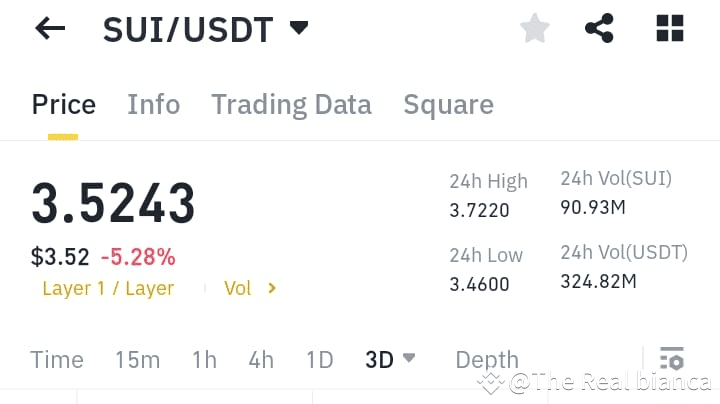
Task: Choose the 1h chart interval
Action: (204, 359)
